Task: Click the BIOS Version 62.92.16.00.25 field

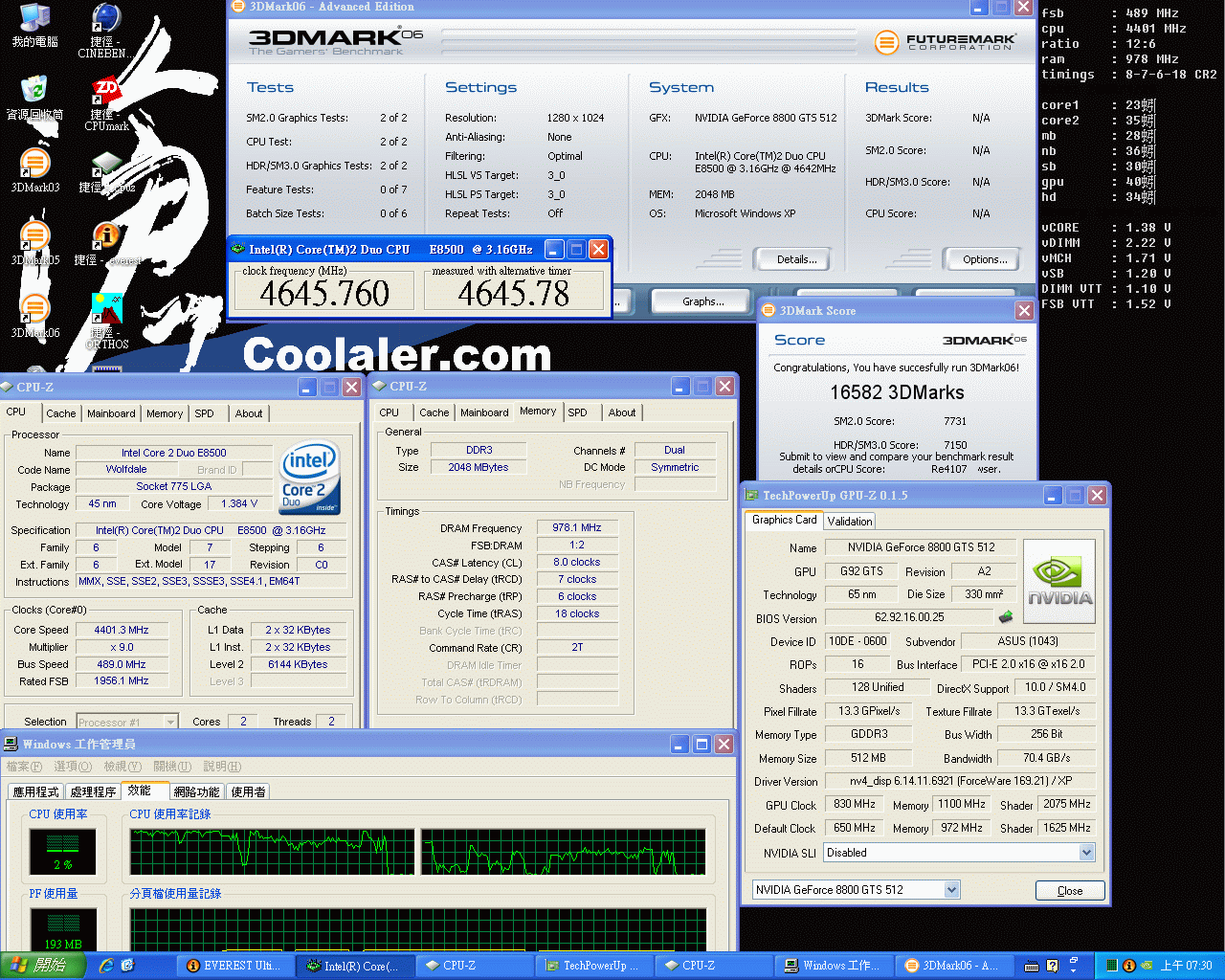Action: pos(909,617)
